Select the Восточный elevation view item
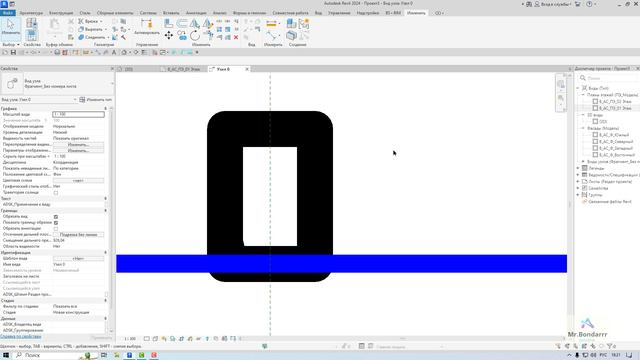 617,155
